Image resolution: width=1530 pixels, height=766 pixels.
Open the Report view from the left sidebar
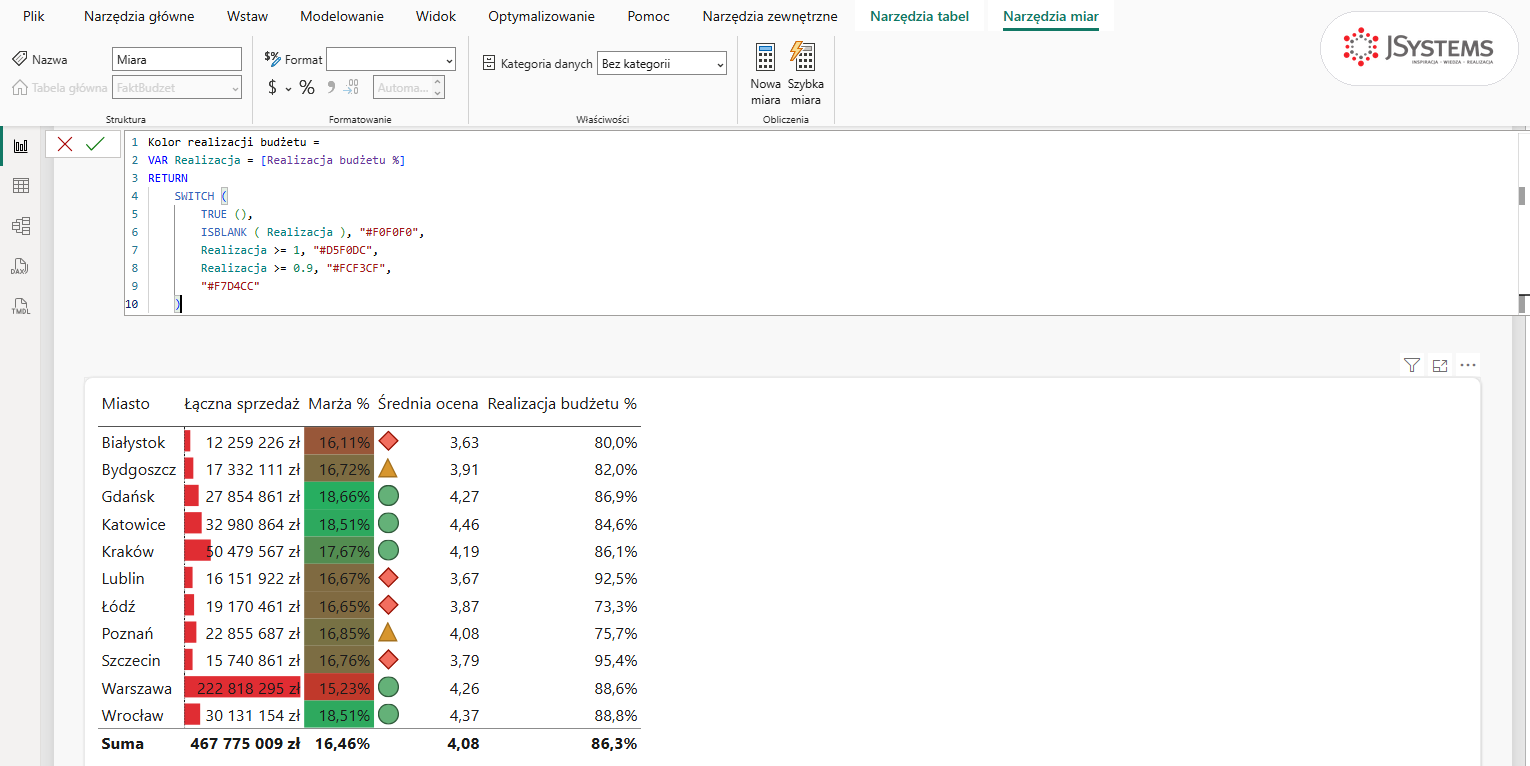[x=20, y=146]
